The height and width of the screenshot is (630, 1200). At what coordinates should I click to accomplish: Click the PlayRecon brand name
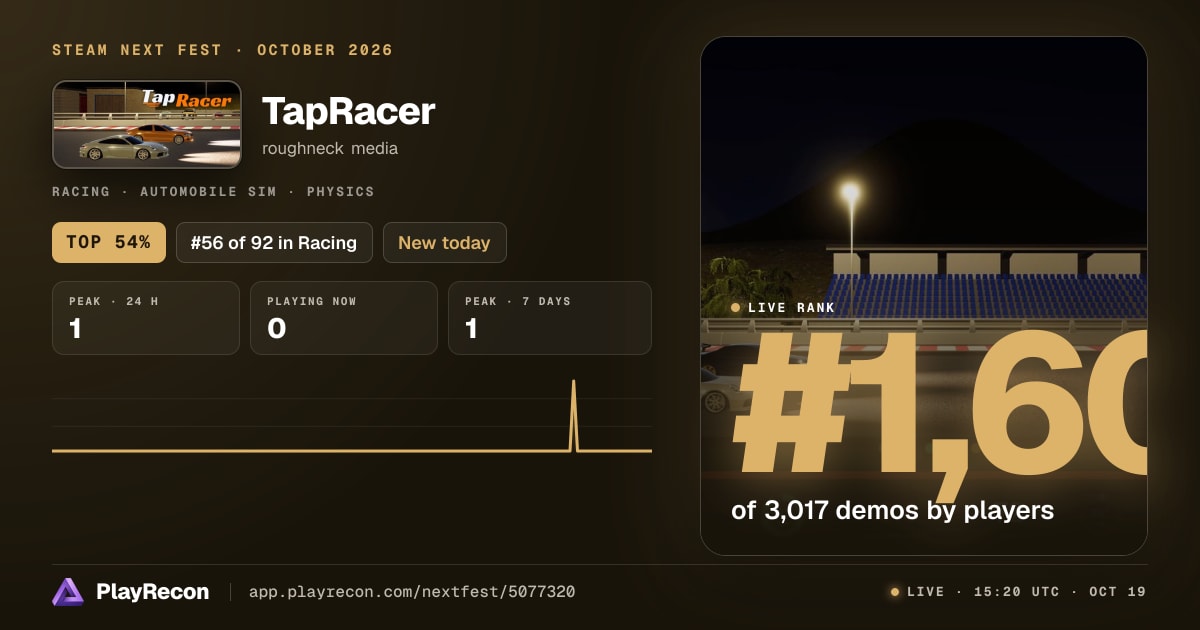pyautogui.click(x=152, y=592)
